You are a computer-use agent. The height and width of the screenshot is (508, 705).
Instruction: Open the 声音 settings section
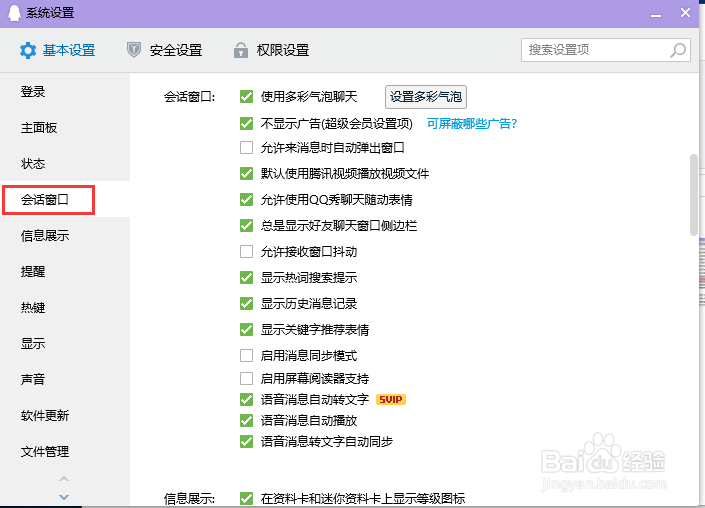tap(33, 379)
